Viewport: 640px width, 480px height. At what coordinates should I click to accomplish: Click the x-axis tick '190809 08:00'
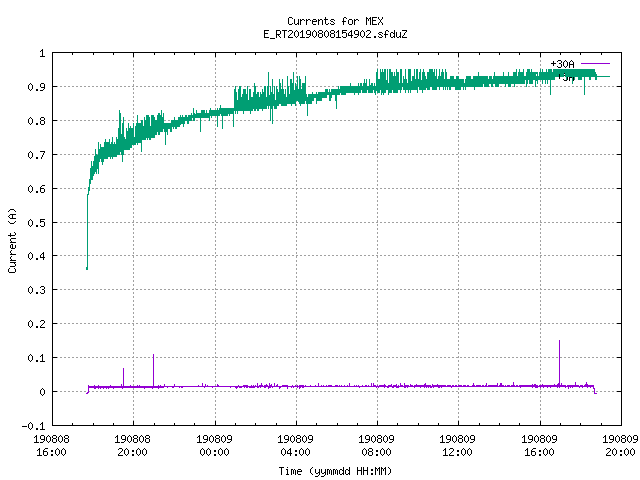376,445
